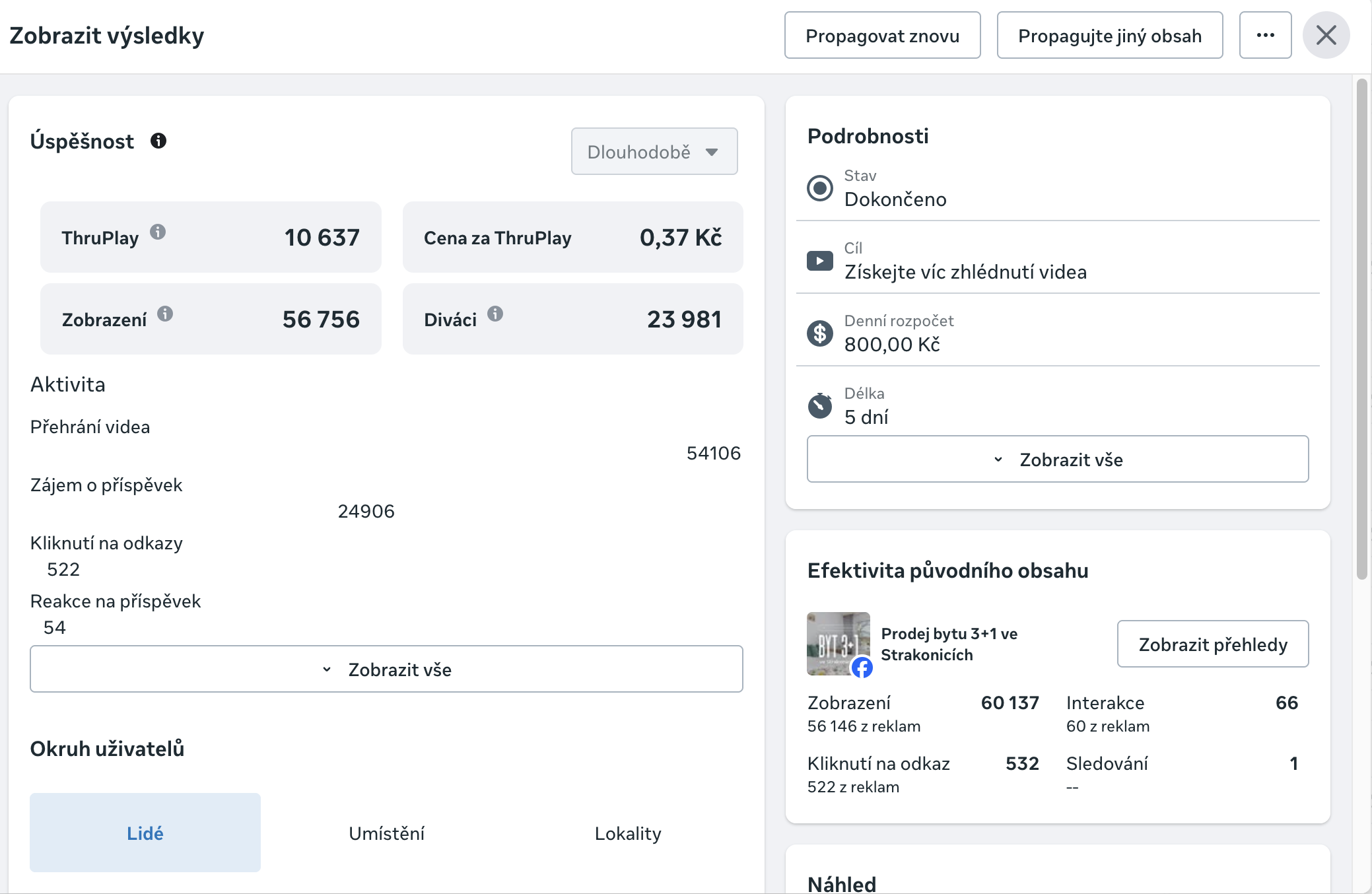
Task: Switch to the Umístění tab
Action: [386, 833]
